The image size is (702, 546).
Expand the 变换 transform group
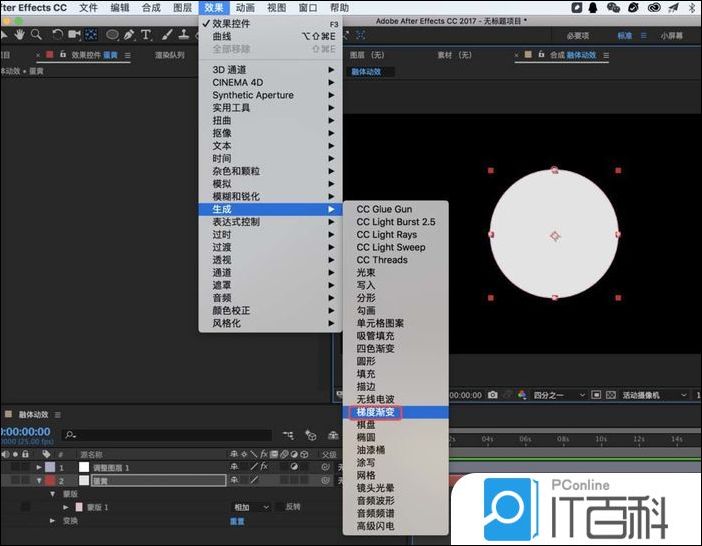[x=53, y=521]
